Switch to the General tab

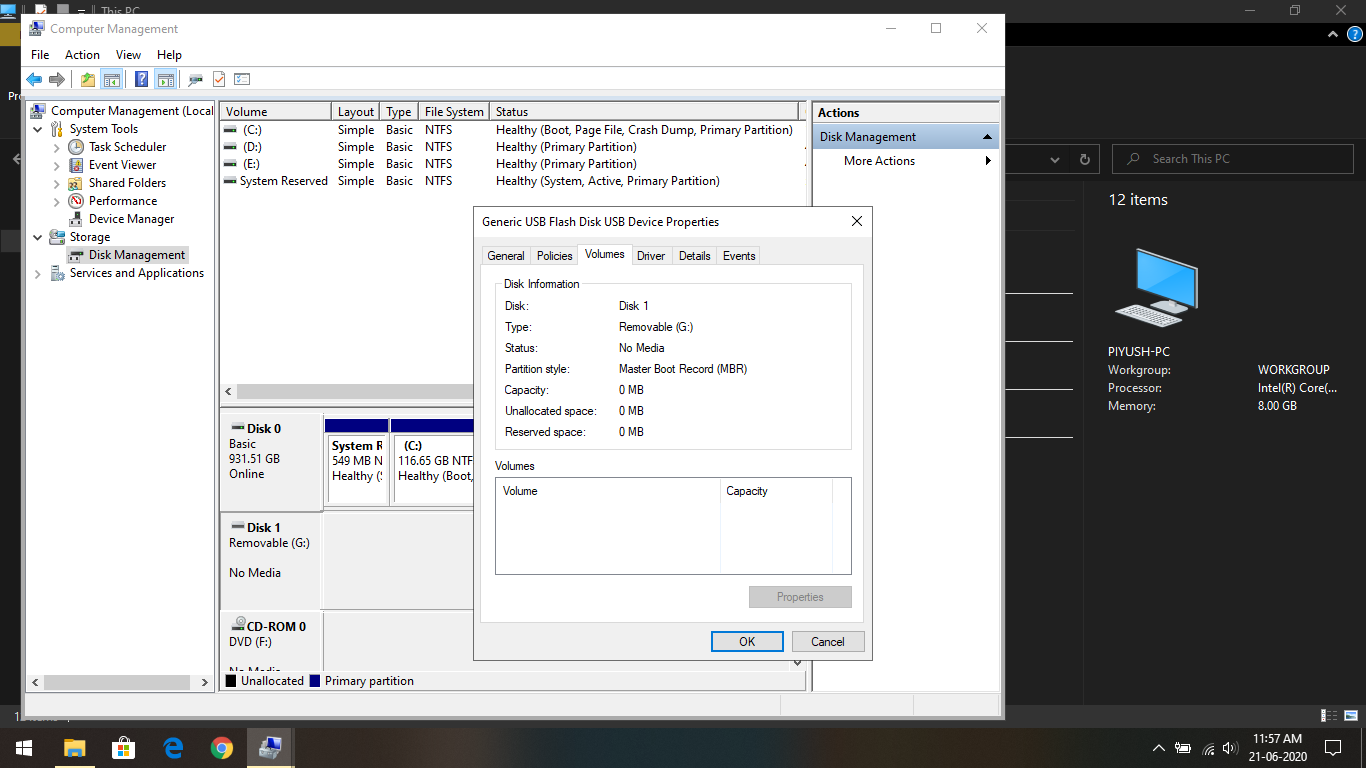click(x=506, y=256)
